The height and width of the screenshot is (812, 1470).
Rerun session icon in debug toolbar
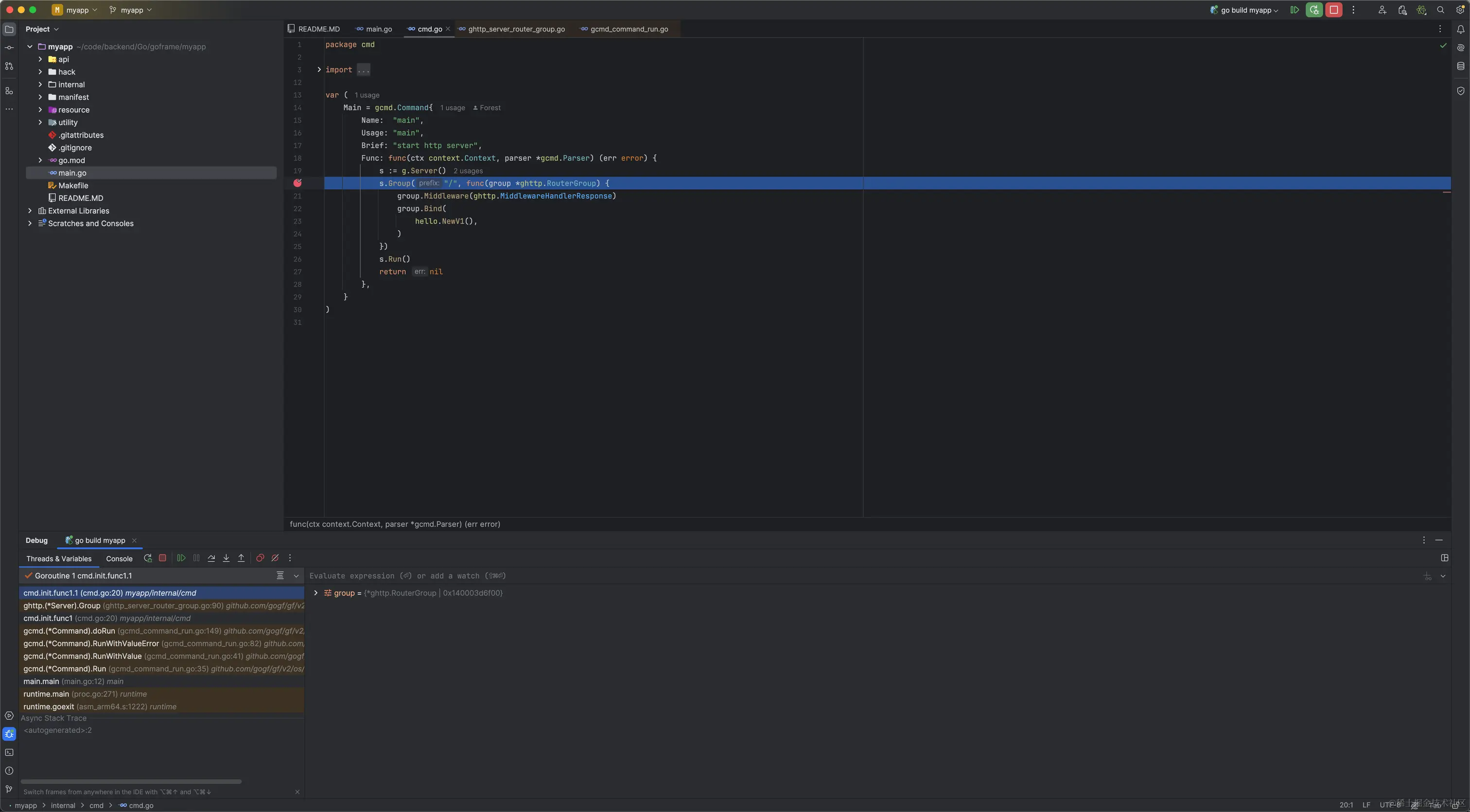pyautogui.click(x=148, y=558)
